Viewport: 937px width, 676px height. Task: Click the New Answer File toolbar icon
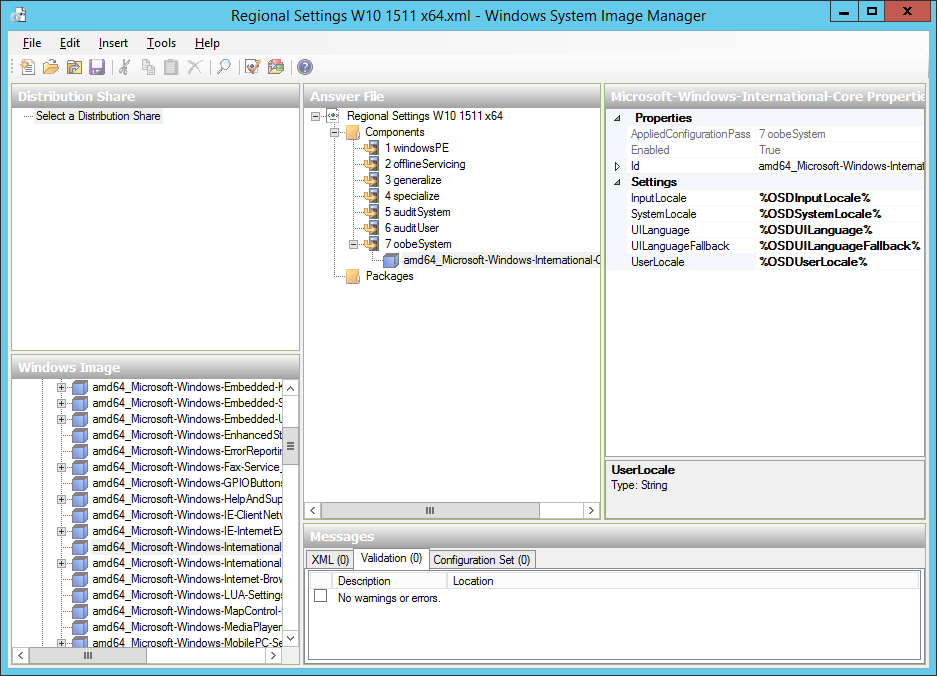point(27,67)
